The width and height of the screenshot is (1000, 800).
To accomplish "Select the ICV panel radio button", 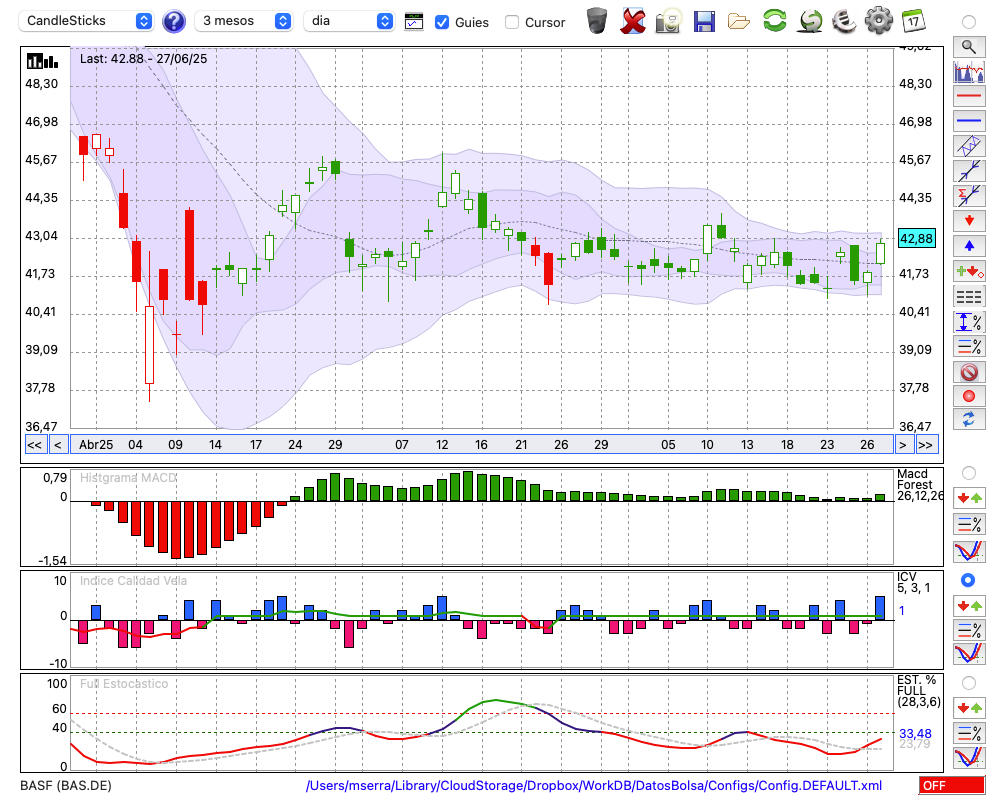I will [x=969, y=581].
